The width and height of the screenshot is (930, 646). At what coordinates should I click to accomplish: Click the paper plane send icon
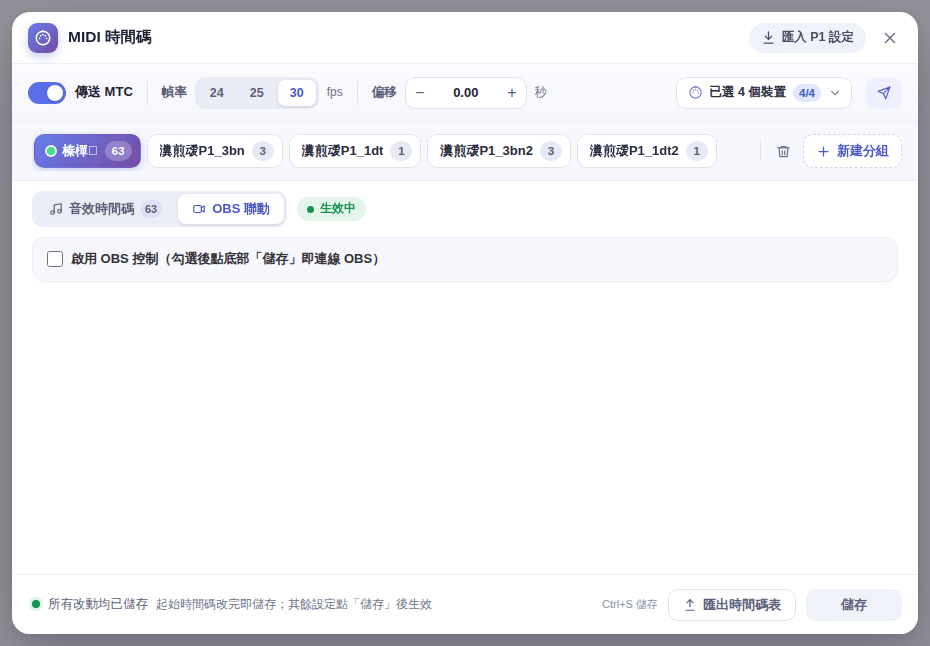(x=884, y=93)
